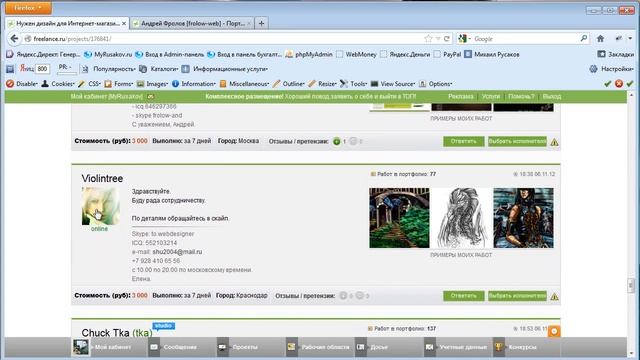The image size is (640, 360).
Task: Switch to the Андрей Фролов portfolio tab
Action: tap(192, 24)
